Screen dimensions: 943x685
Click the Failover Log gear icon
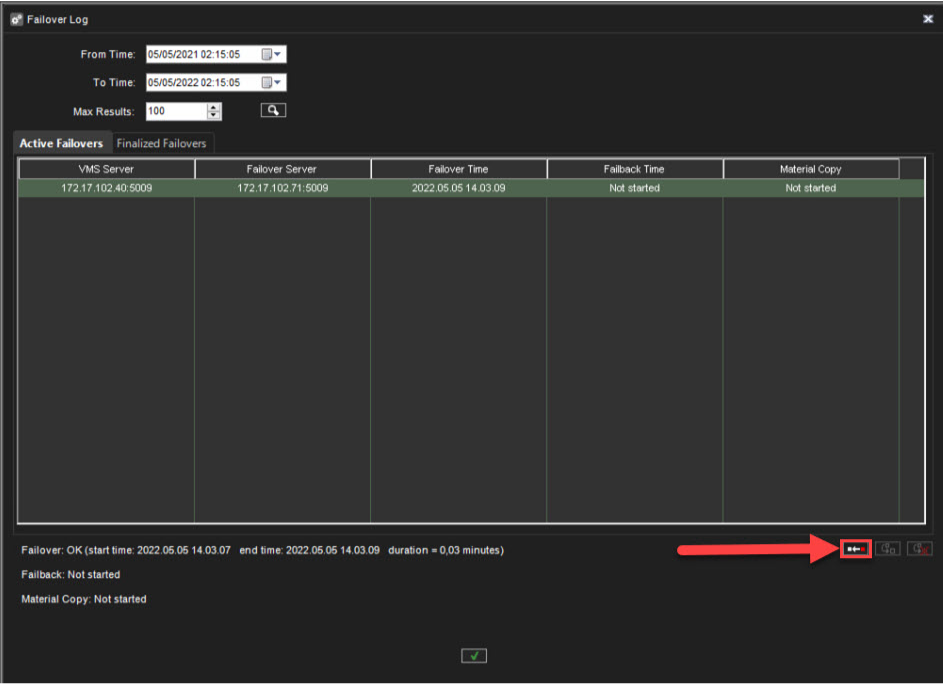click(16, 19)
